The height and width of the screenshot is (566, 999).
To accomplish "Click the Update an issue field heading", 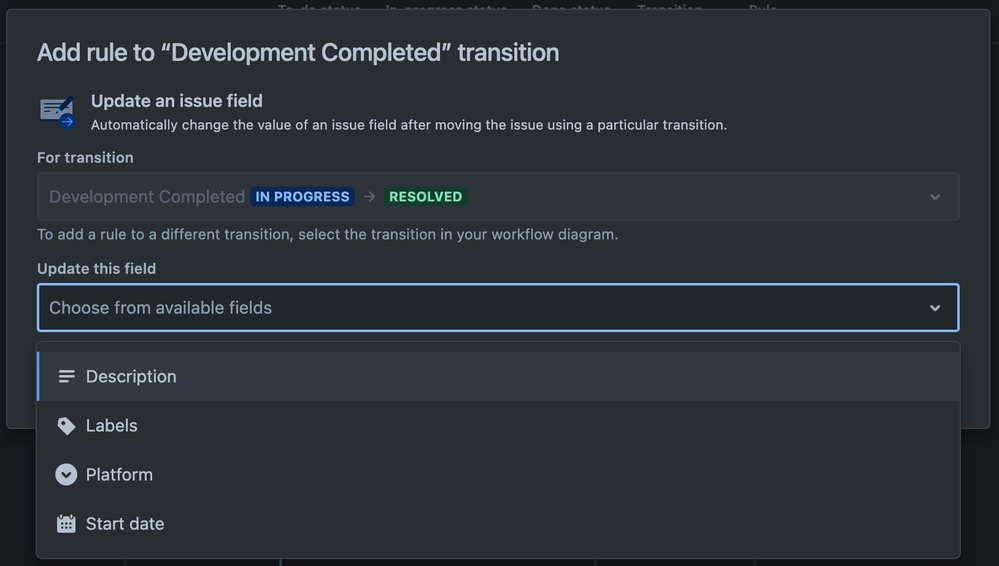I will click(x=176, y=101).
